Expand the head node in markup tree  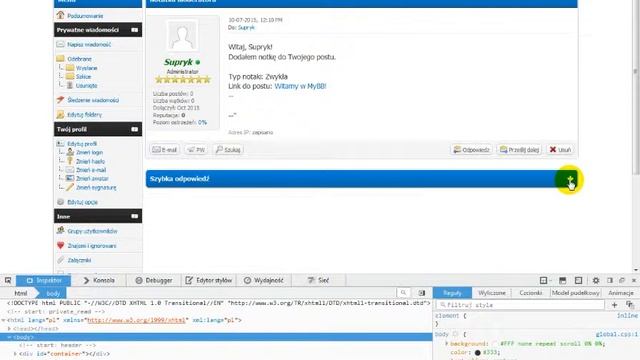[9, 329]
